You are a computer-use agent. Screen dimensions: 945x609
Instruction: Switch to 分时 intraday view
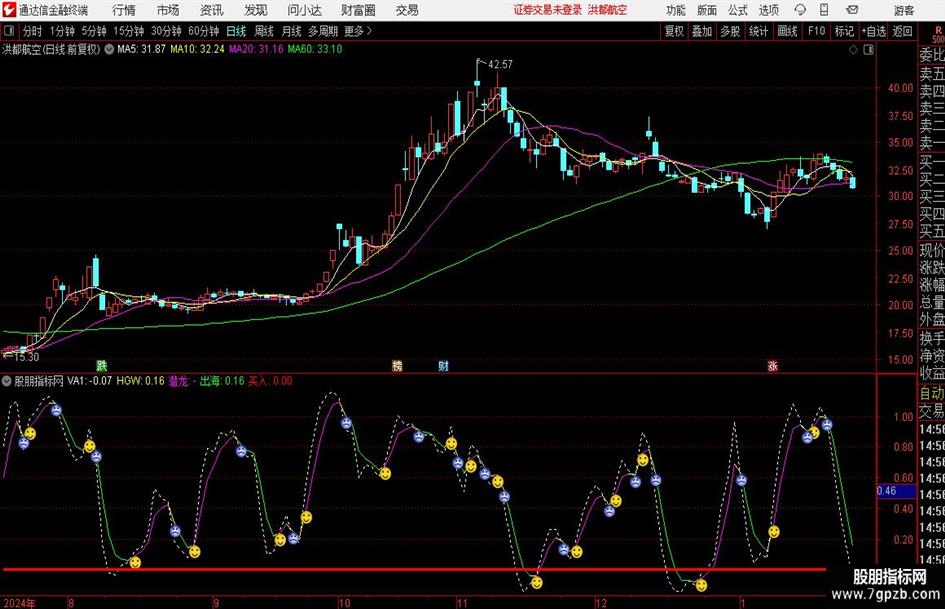tap(33, 31)
